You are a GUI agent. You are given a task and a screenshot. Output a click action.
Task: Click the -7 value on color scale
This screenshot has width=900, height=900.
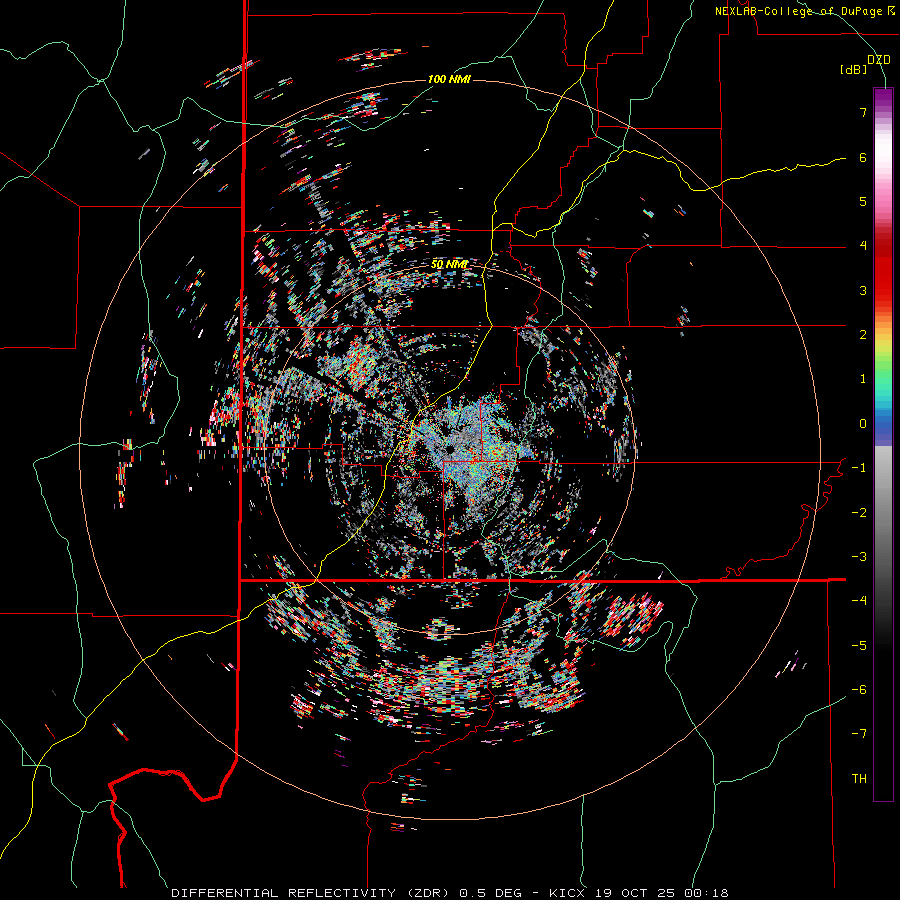click(x=859, y=734)
